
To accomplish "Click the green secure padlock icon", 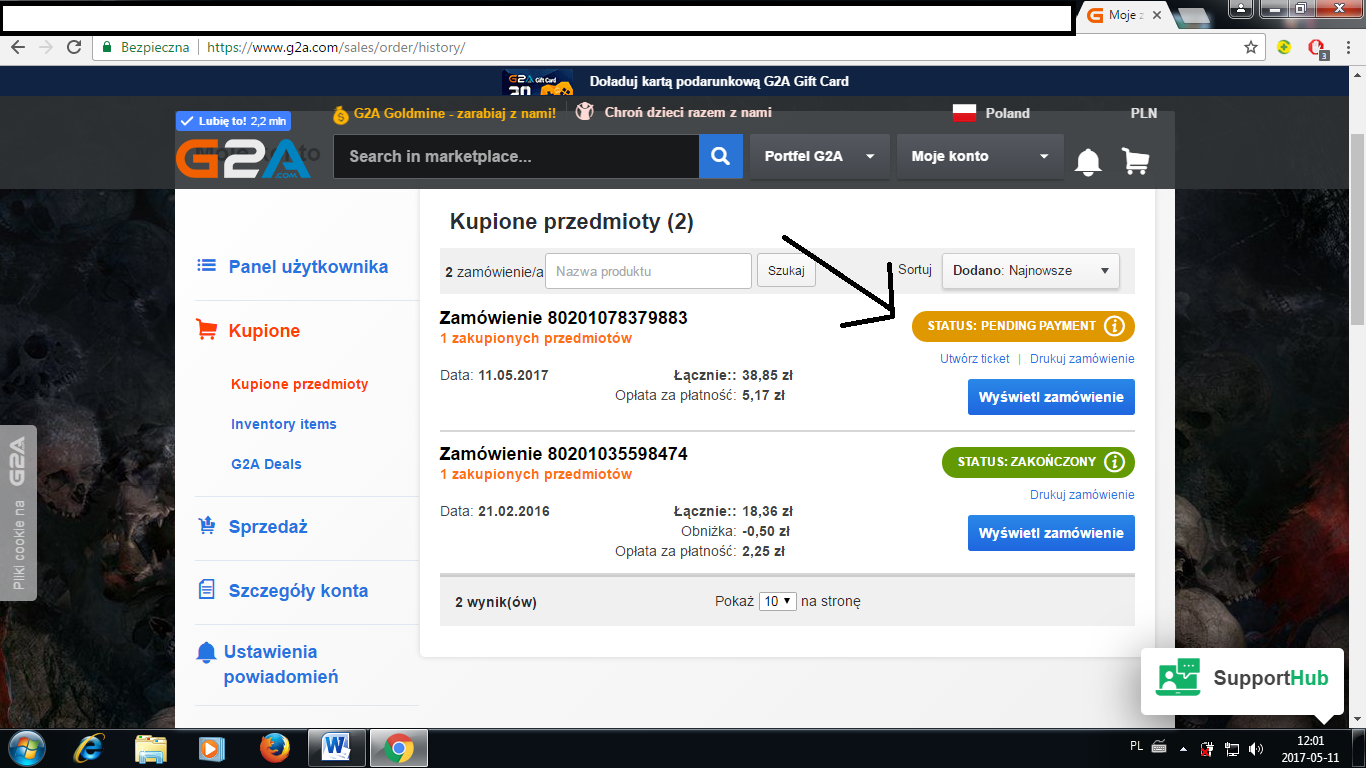I will click(x=108, y=47).
